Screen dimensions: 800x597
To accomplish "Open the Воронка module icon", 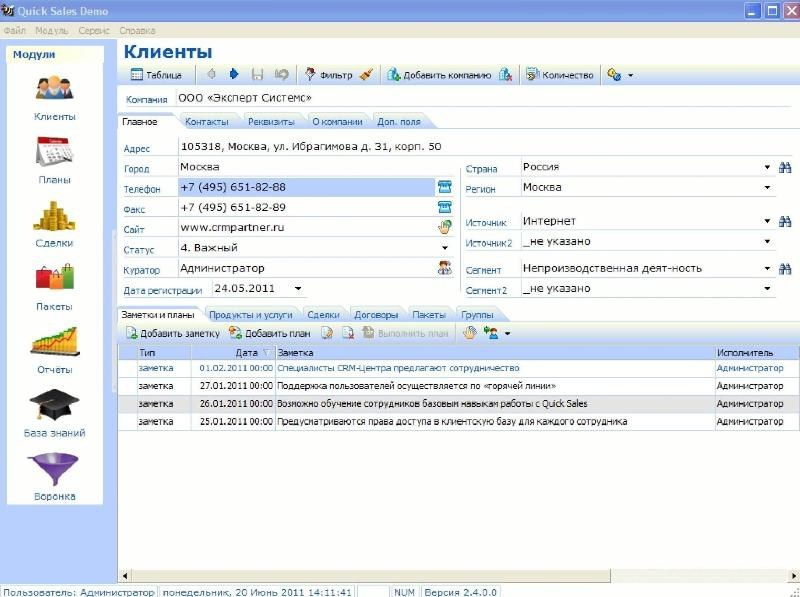I will coord(53,470).
